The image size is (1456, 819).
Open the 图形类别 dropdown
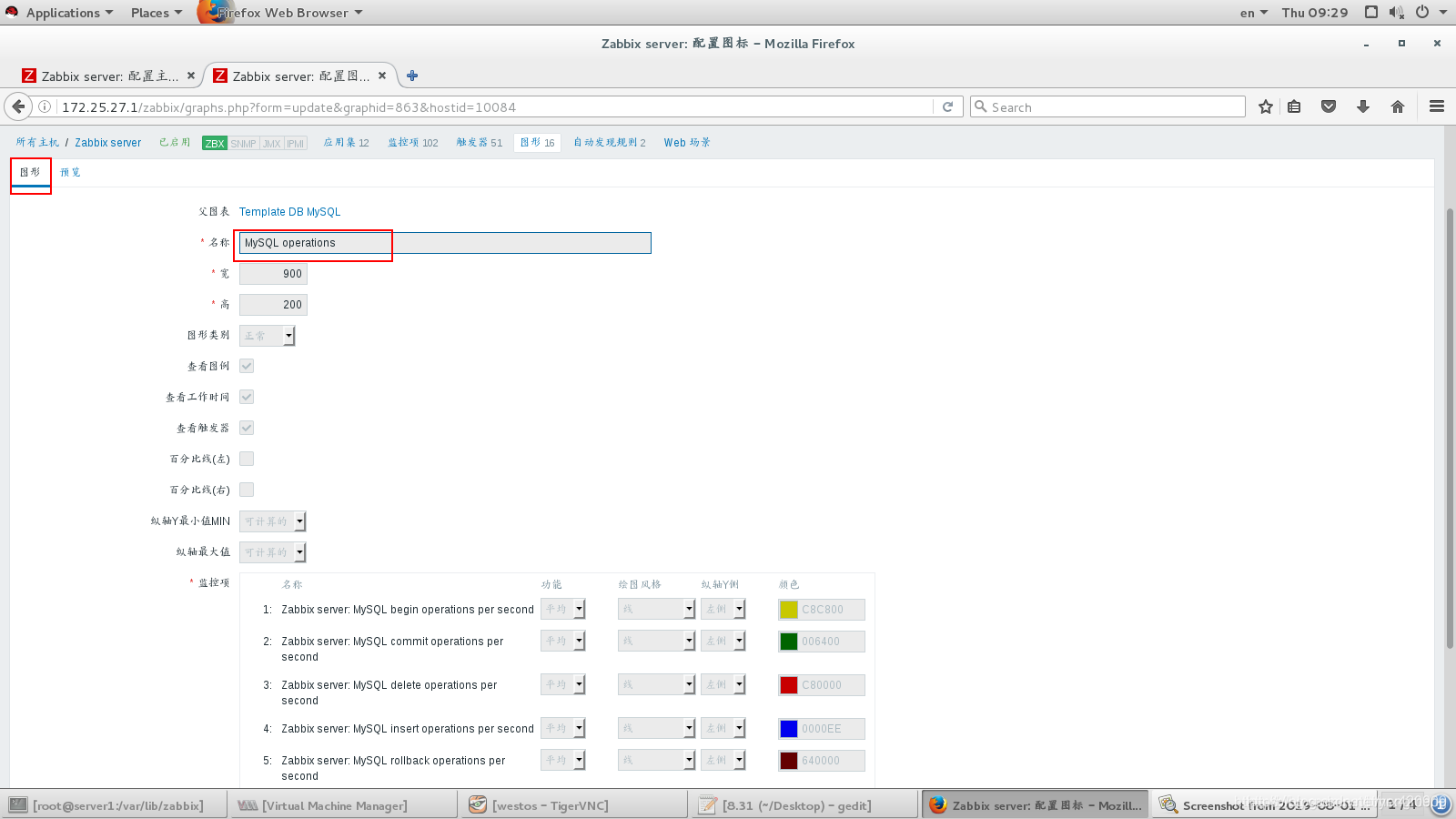point(267,336)
